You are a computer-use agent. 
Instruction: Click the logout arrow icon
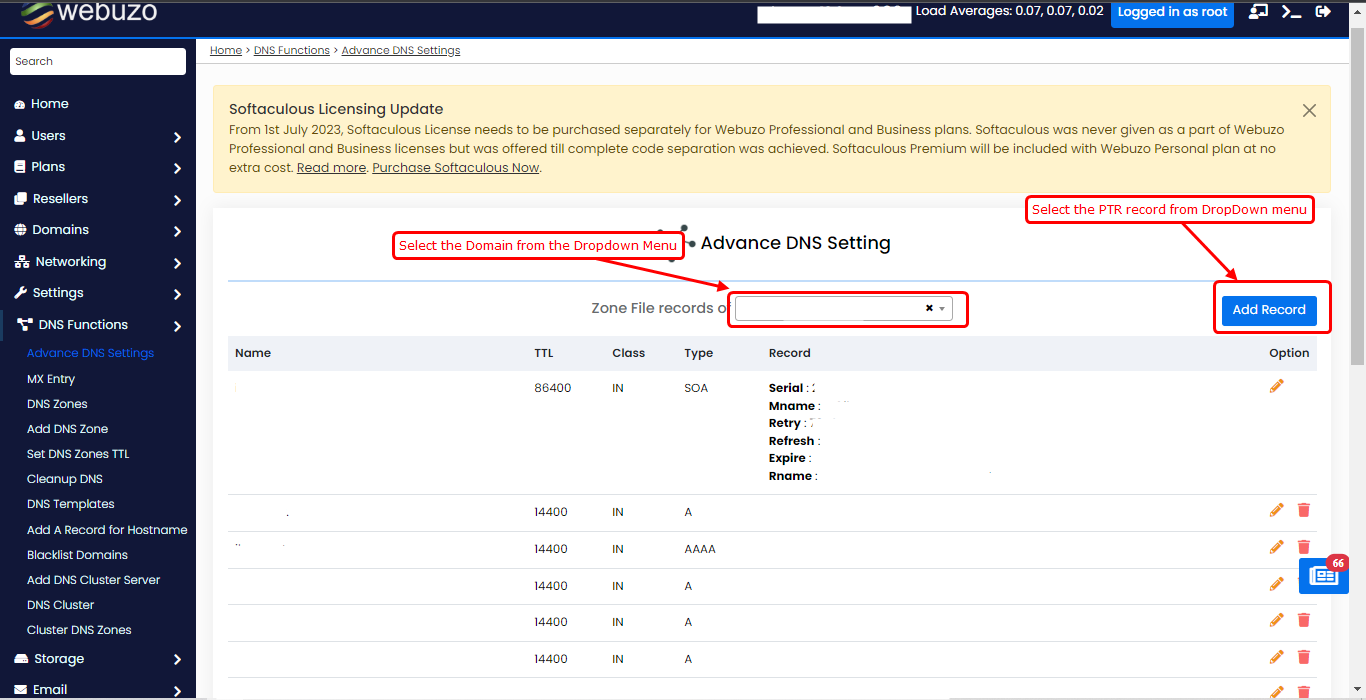(x=1323, y=12)
